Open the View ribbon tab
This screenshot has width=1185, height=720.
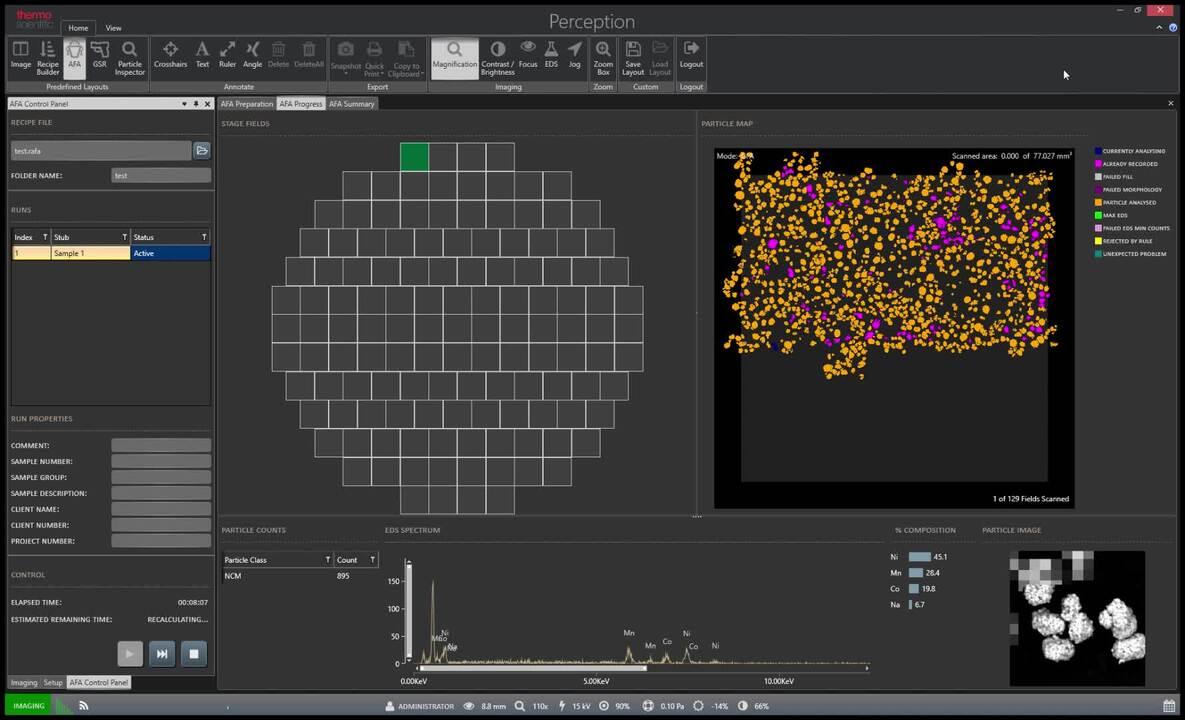point(113,28)
